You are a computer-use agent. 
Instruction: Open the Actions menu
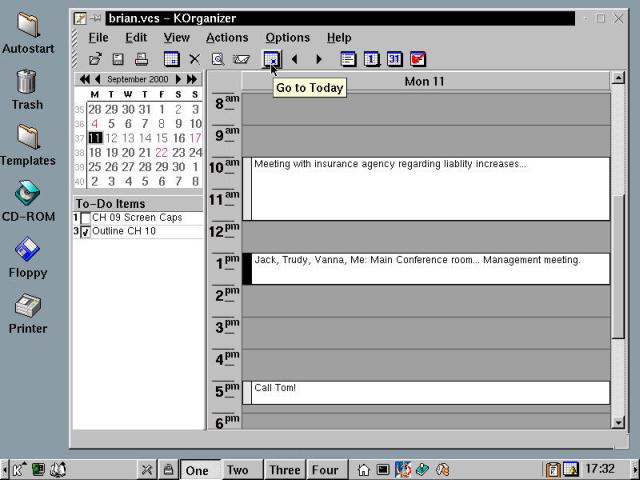[x=227, y=38]
